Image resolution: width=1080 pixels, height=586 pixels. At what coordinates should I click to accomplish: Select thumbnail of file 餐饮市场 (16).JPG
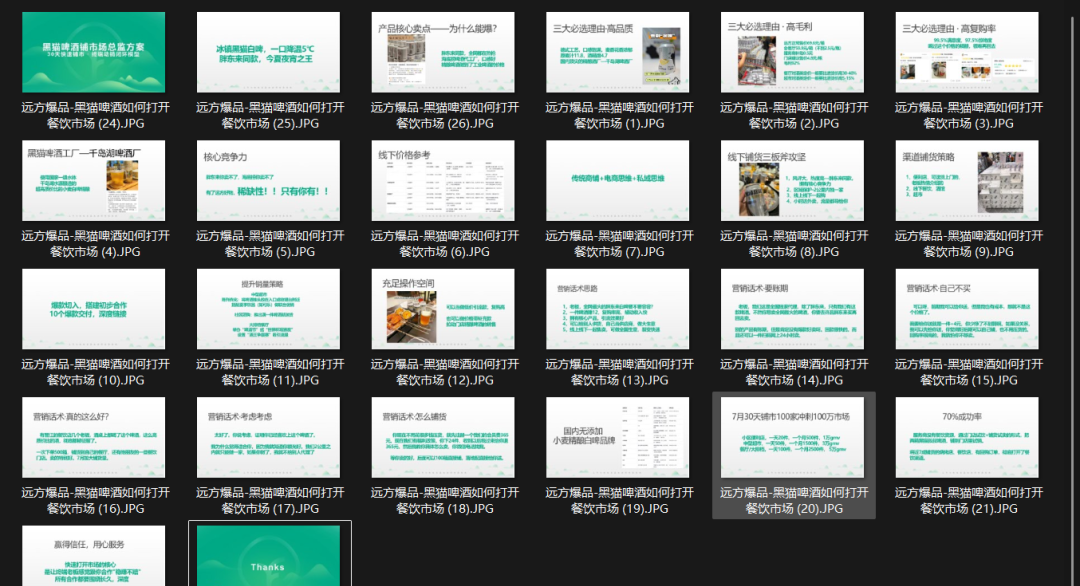[94, 438]
